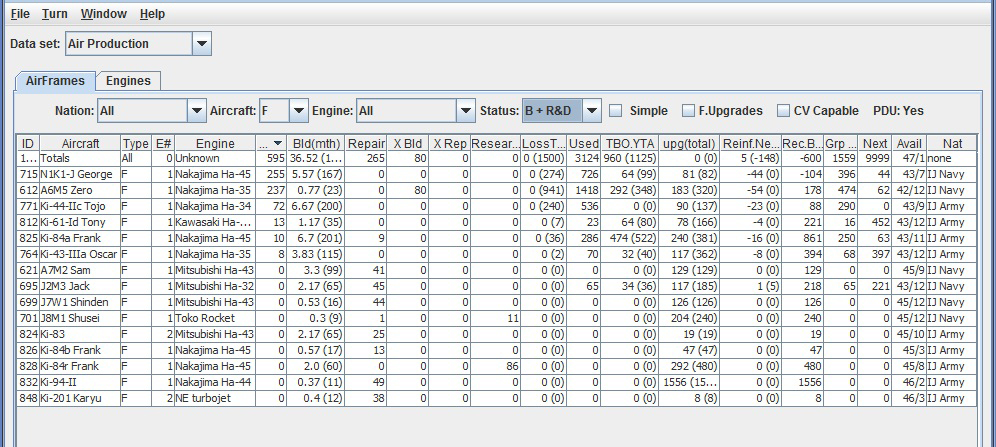
Task: Open the Engine filter dropdown
Action: pos(466,110)
